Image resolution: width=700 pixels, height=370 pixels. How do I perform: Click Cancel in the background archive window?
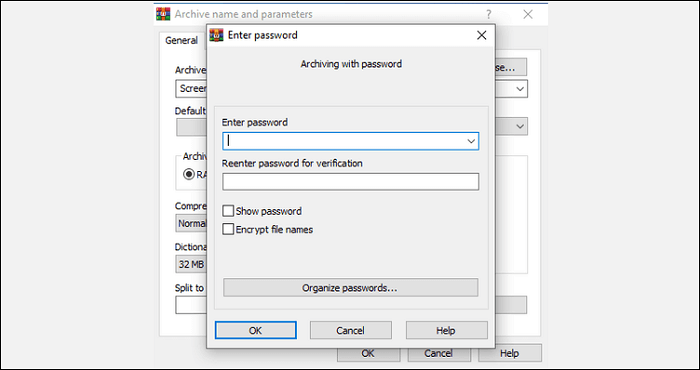(x=438, y=353)
